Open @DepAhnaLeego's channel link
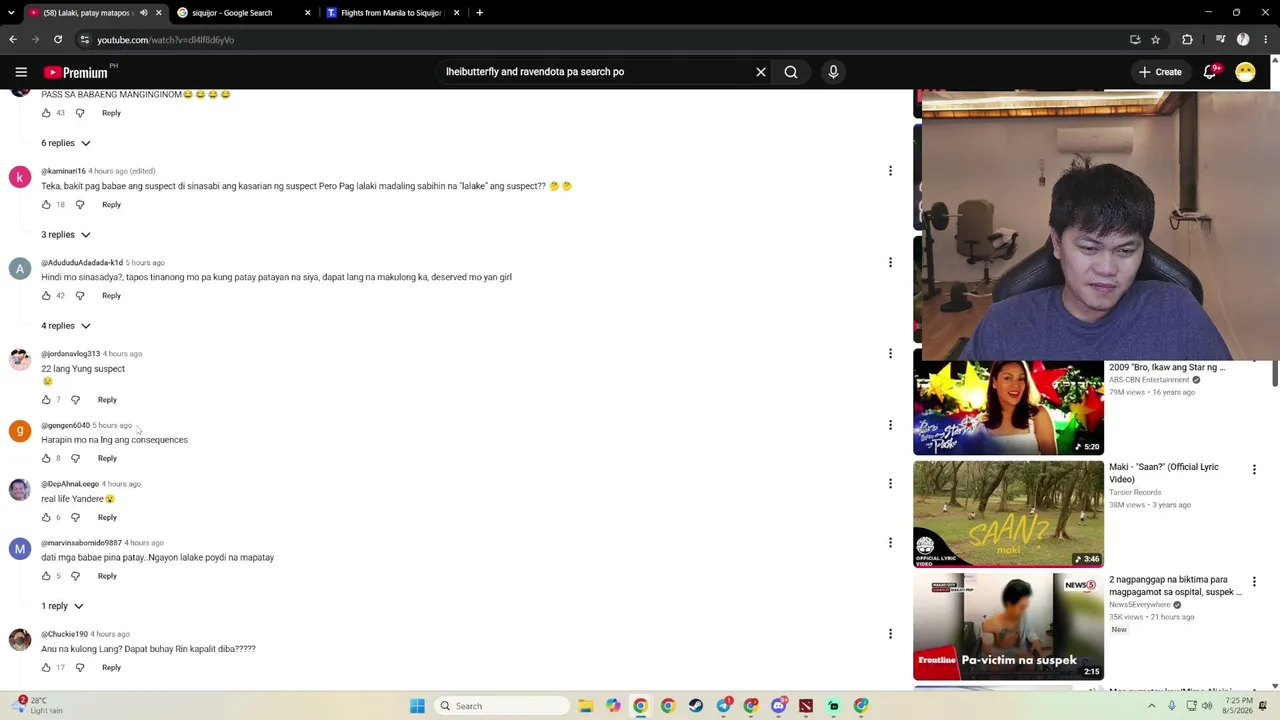The height and width of the screenshot is (720, 1280). click(x=70, y=484)
